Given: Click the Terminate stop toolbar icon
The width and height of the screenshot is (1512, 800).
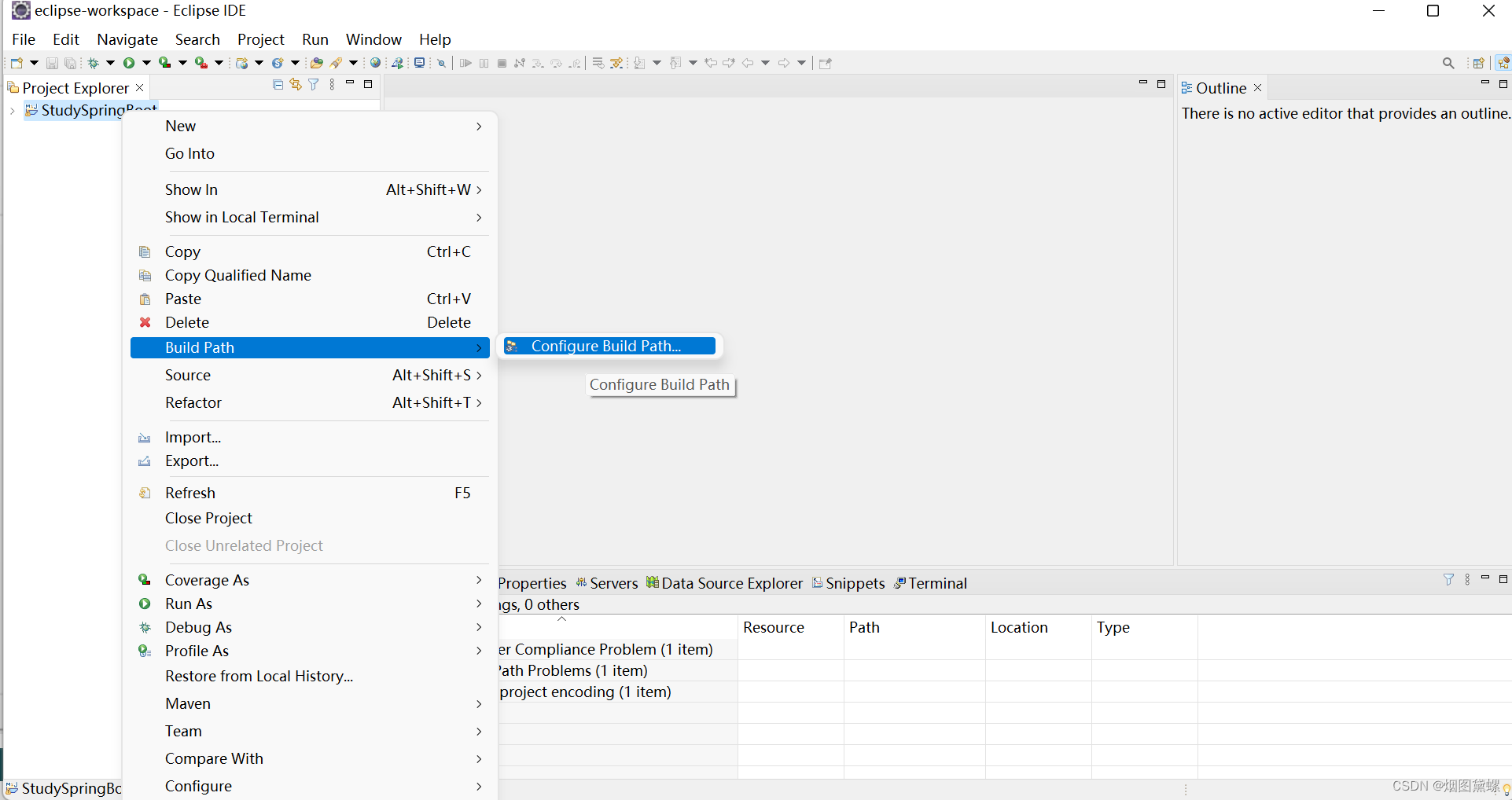Looking at the screenshot, I should 502,63.
